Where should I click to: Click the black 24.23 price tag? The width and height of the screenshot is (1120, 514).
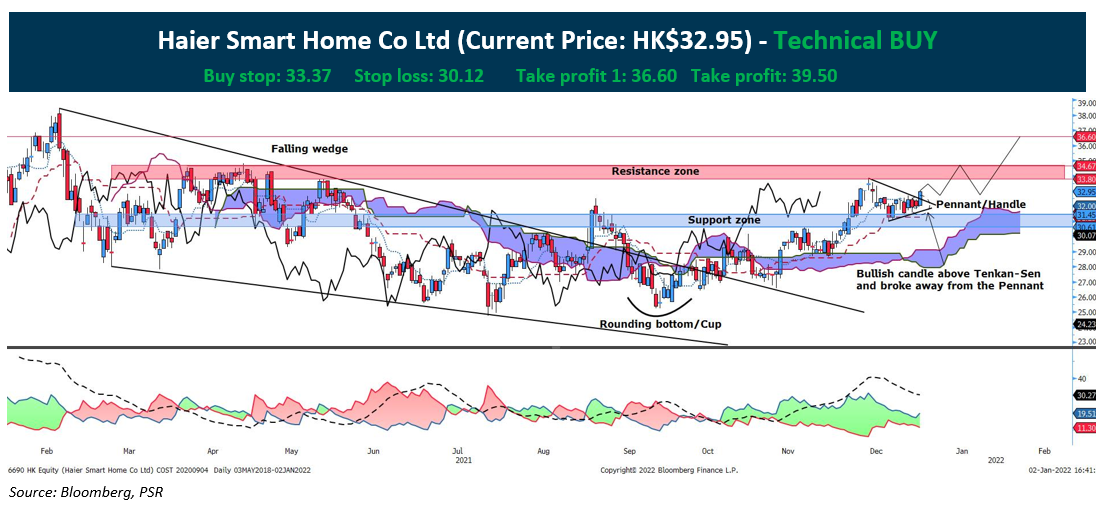click(x=1086, y=324)
